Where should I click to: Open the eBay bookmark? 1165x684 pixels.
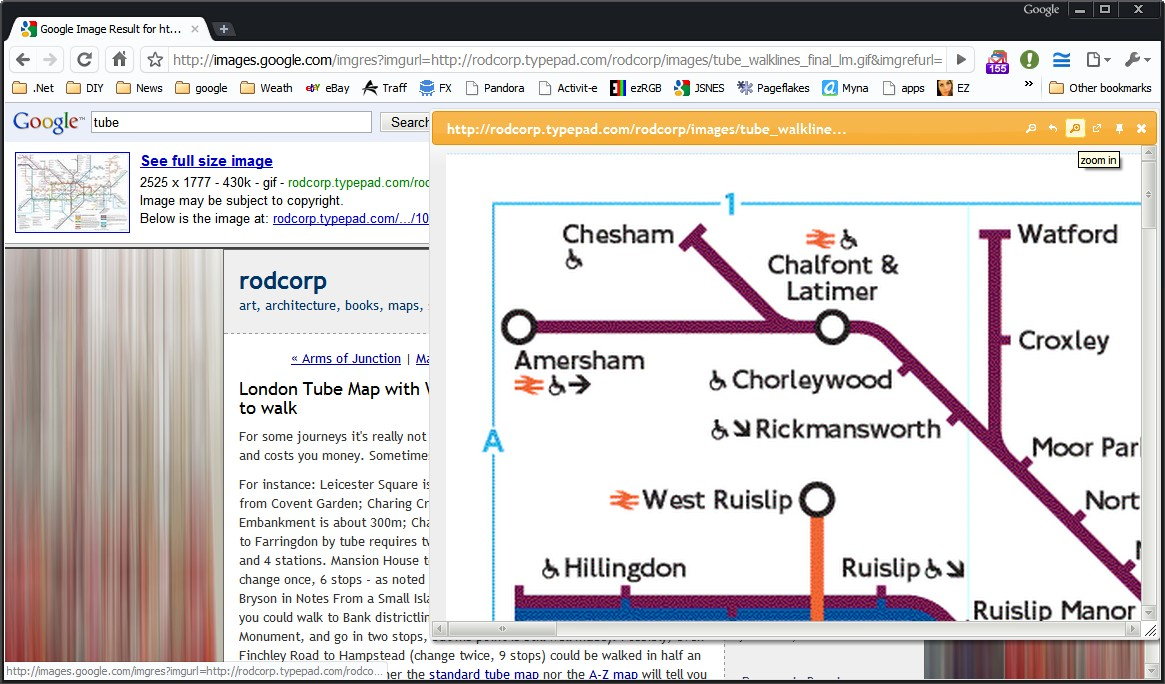click(328, 88)
